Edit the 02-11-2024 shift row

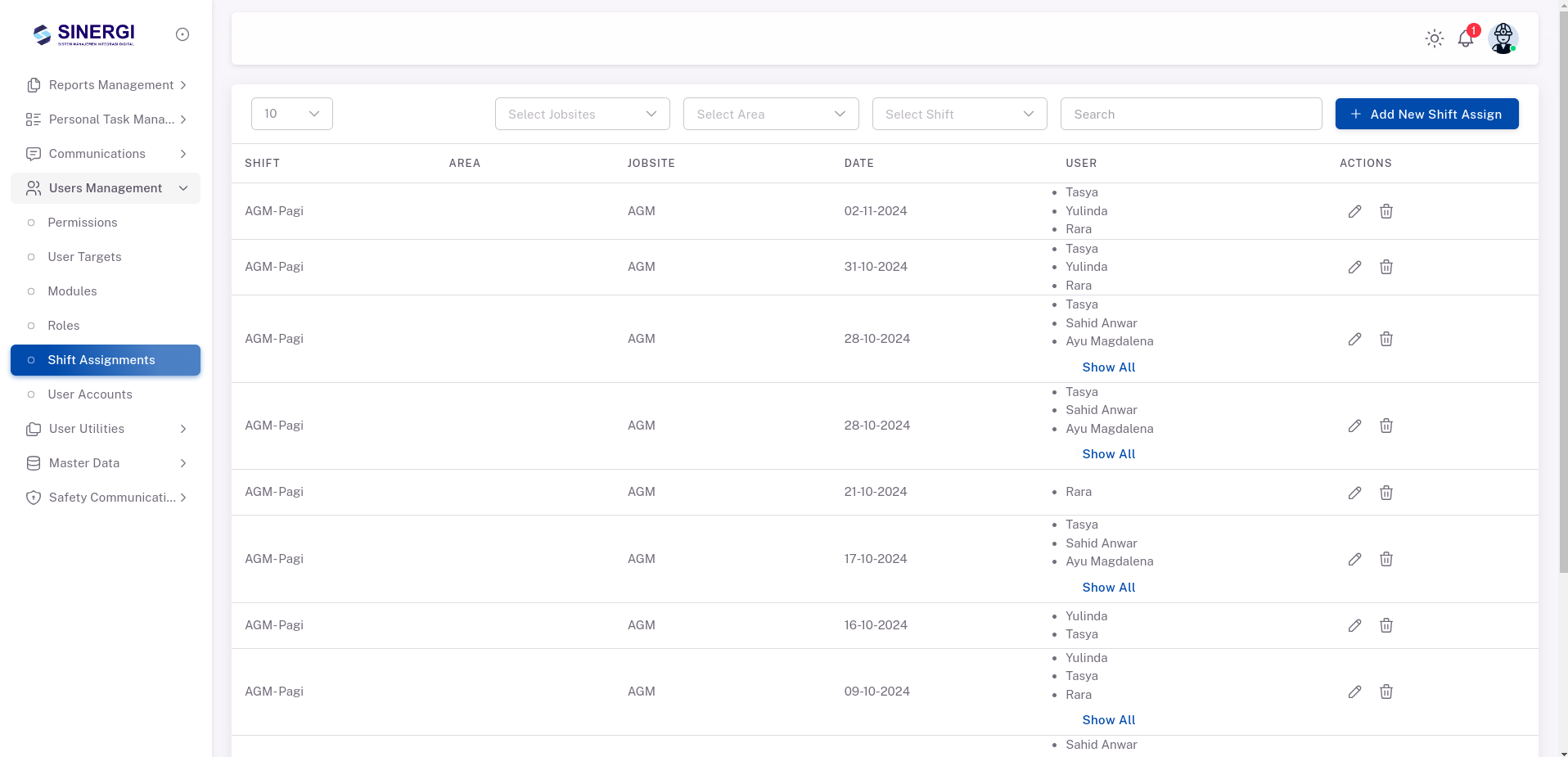(x=1354, y=211)
